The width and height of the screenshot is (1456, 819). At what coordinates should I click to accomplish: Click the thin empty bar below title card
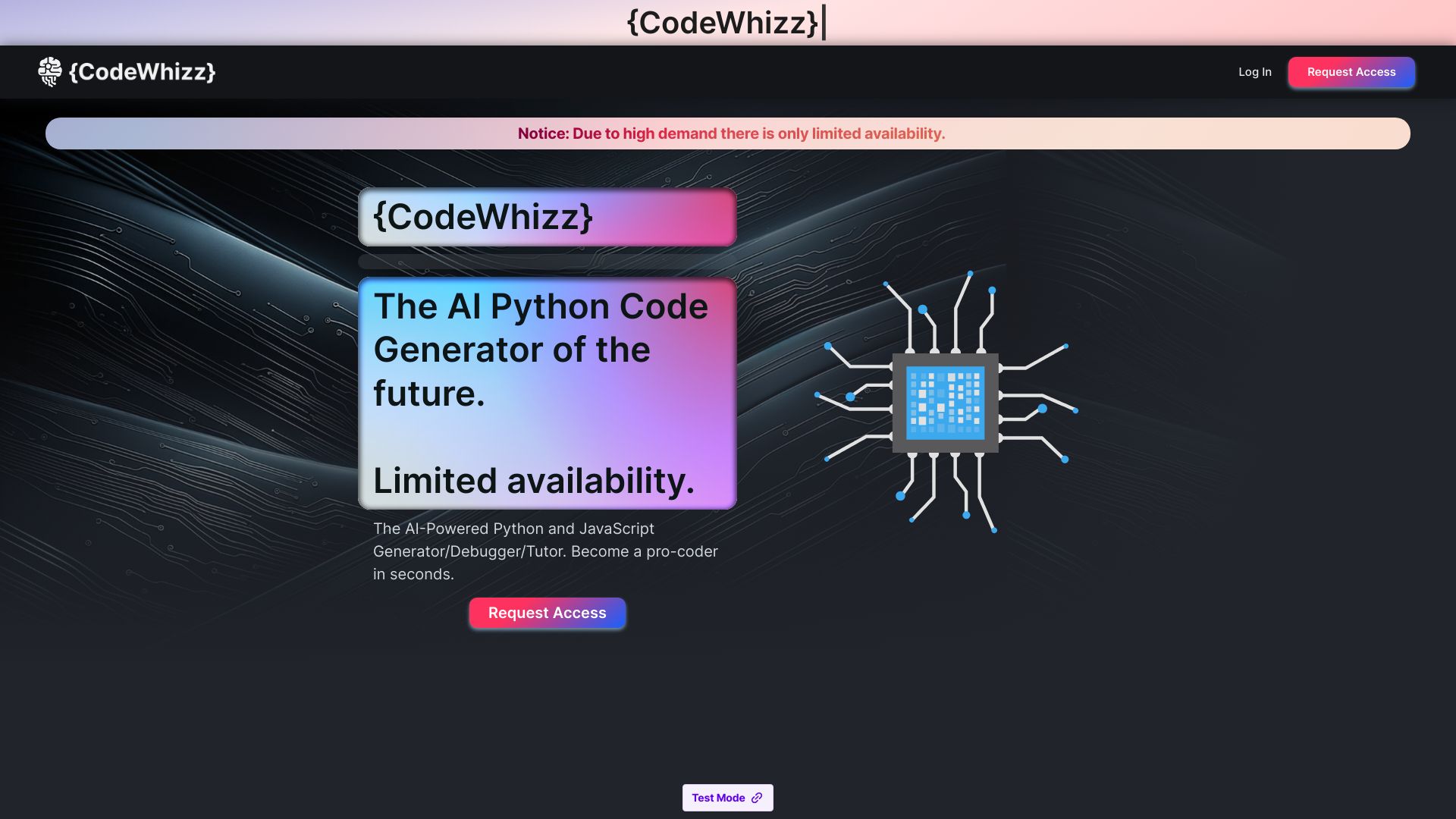click(x=547, y=262)
